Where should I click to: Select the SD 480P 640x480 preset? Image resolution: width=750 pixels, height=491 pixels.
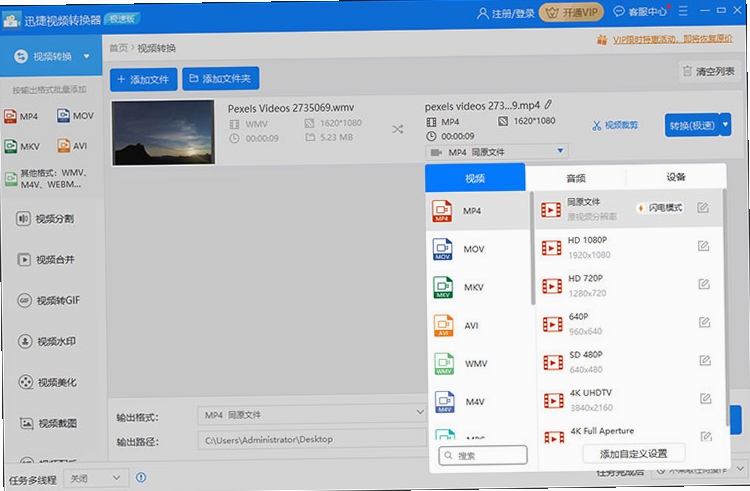point(630,362)
